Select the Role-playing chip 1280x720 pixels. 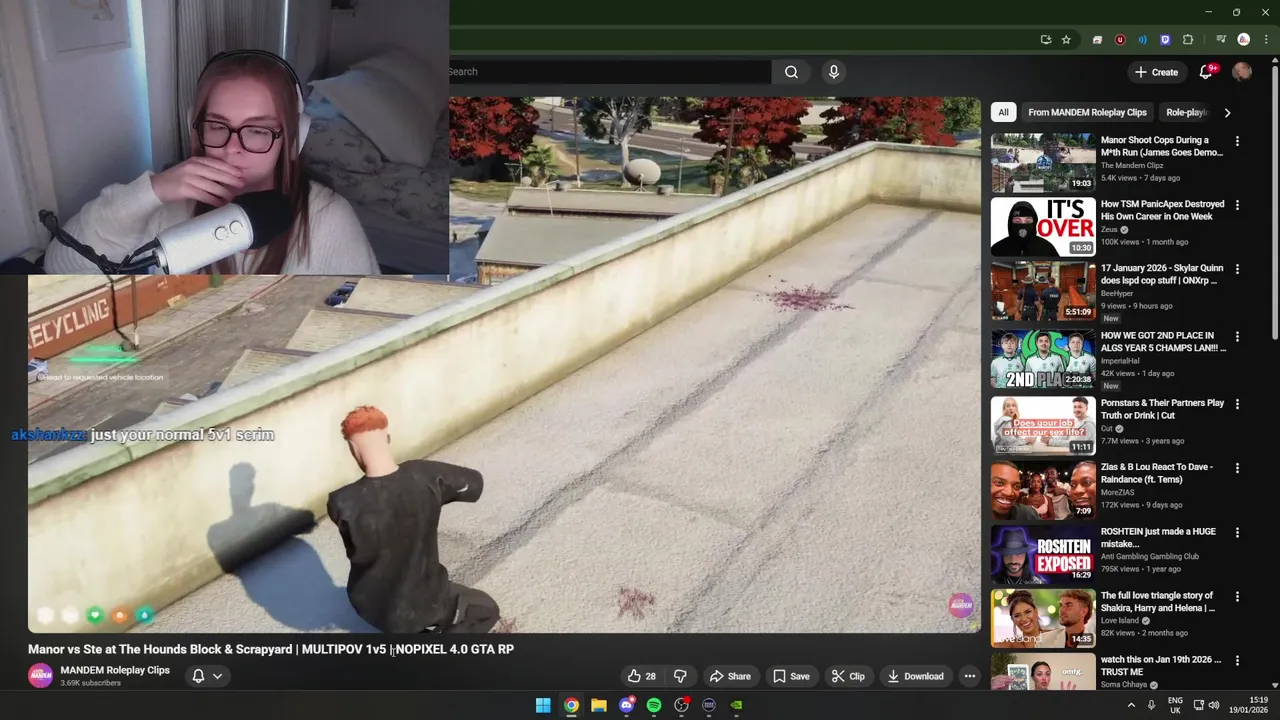pyautogui.click(x=1187, y=112)
